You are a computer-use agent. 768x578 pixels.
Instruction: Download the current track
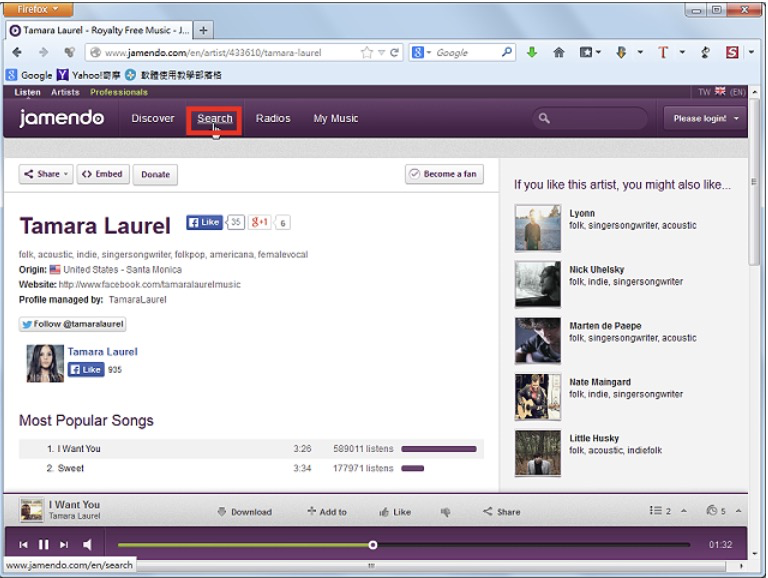(244, 512)
